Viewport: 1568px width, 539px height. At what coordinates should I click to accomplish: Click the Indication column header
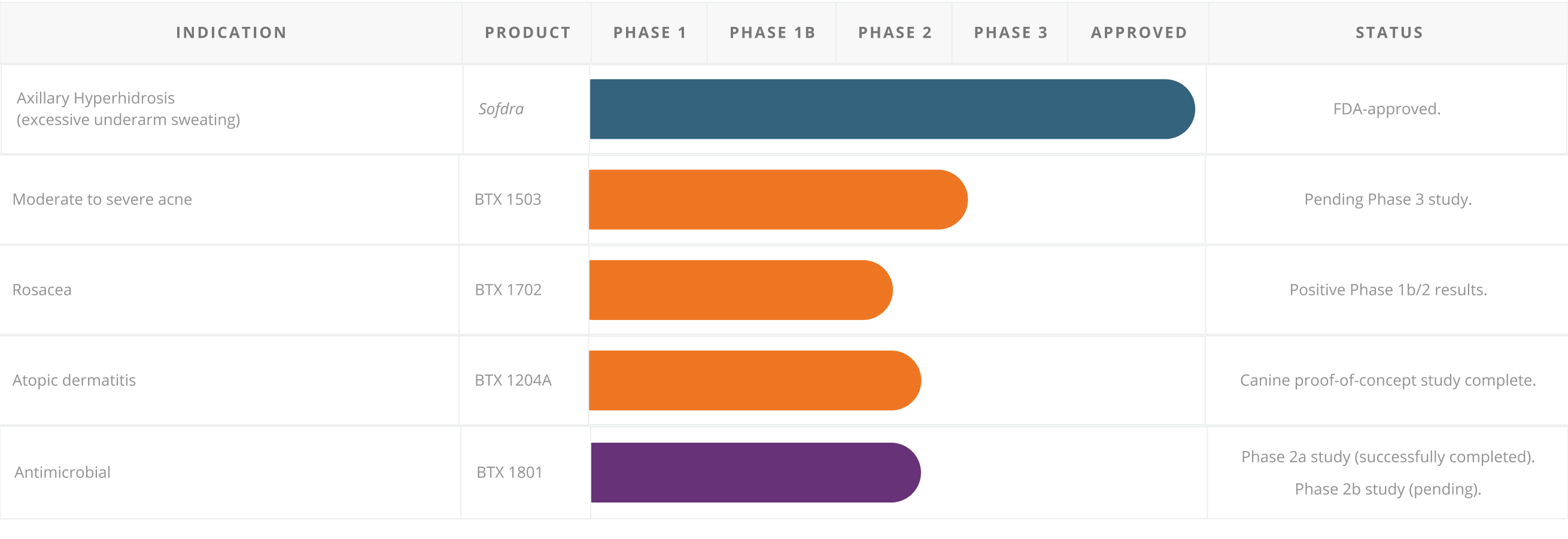(x=231, y=33)
